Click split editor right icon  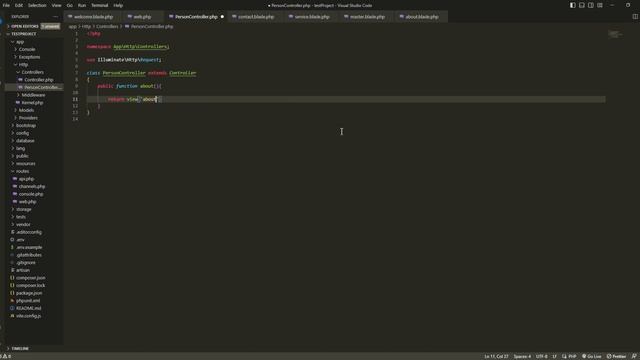click(635, 17)
